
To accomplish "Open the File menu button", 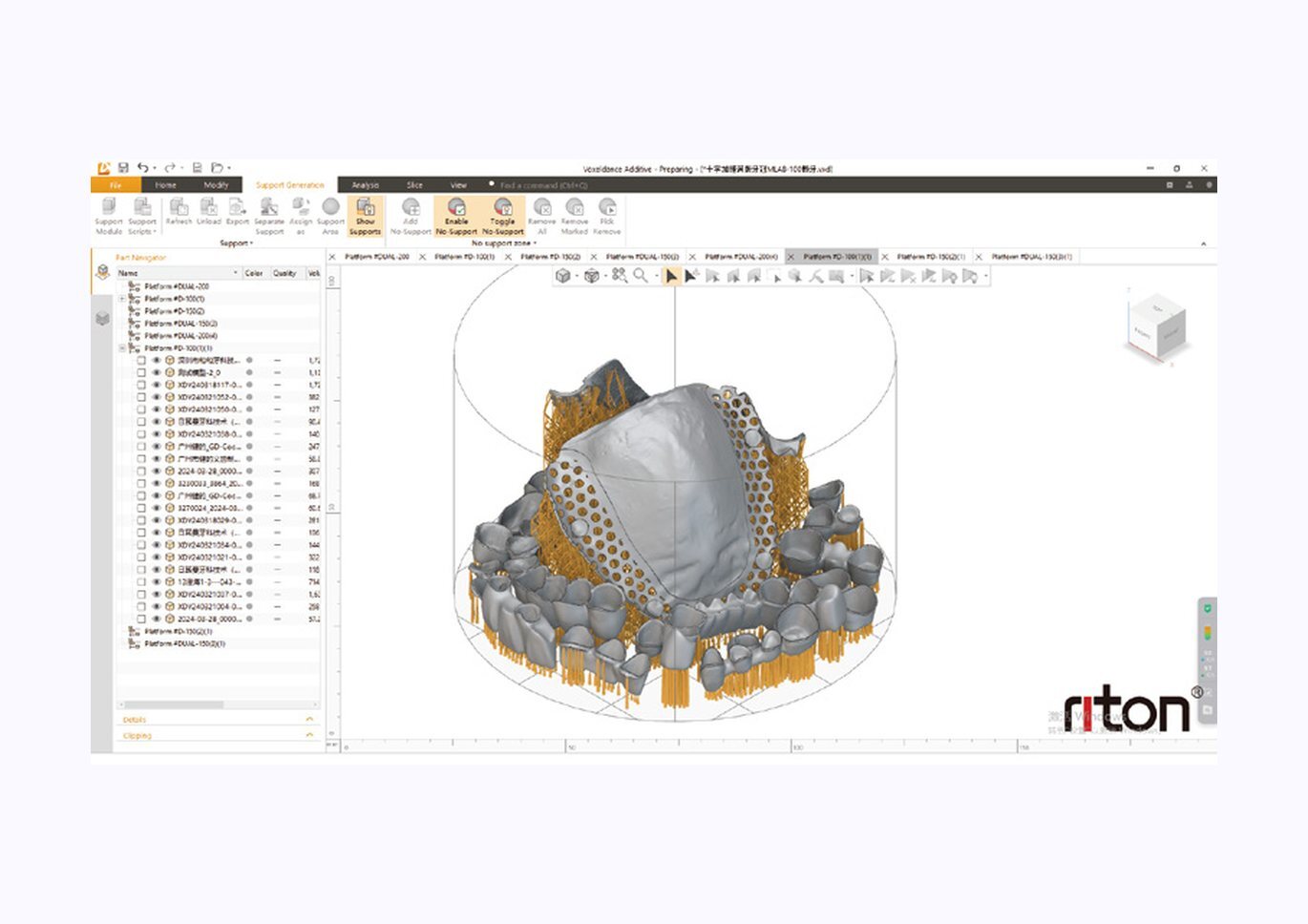I will [x=116, y=185].
